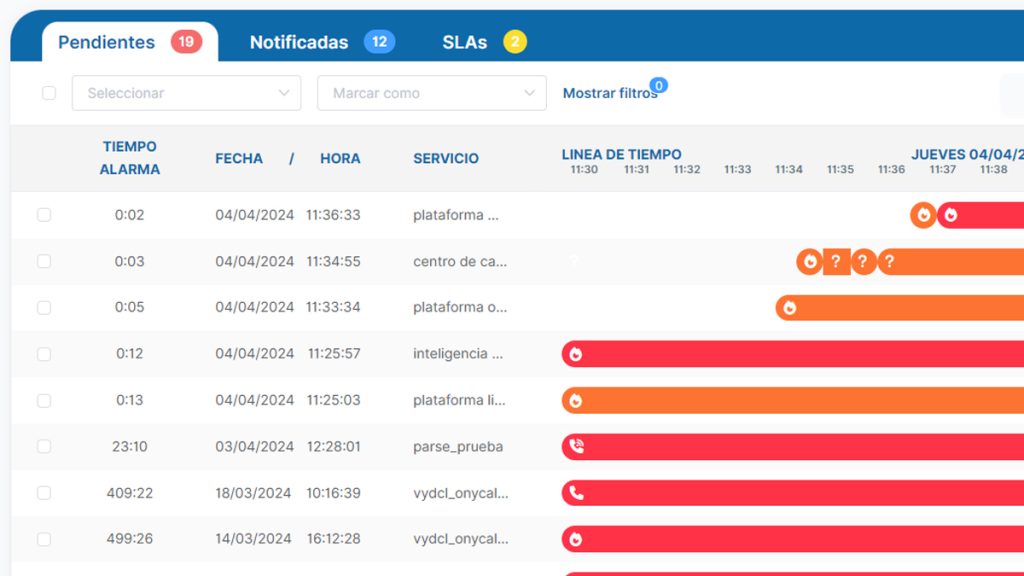Check the row with alarm time 0:13
Viewport: 1024px width, 576px height.
44,400
